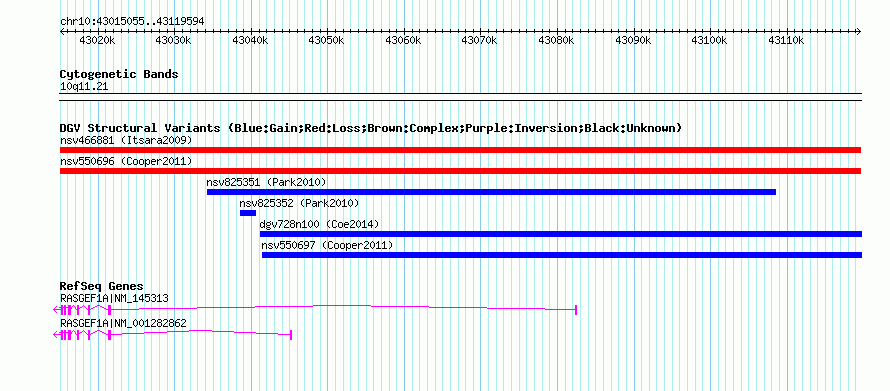The width and height of the screenshot is (890, 391).
Task: Click the 10q11.21 cytogenetic band label
Action: tap(84, 87)
